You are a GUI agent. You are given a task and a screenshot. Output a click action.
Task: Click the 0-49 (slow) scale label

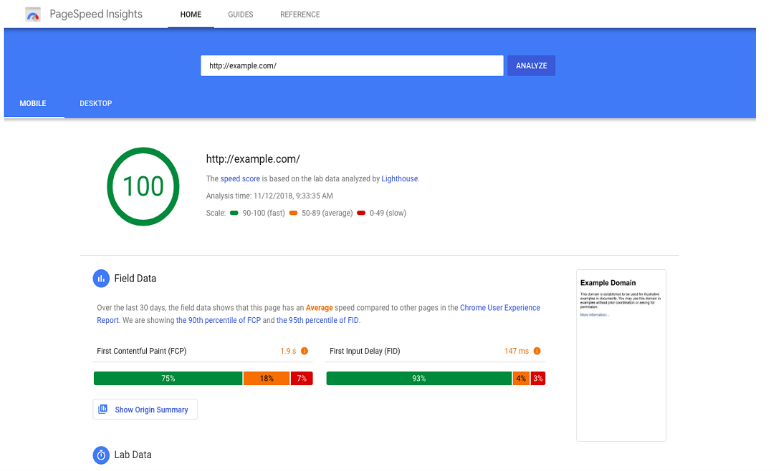pyautogui.click(x=388, y=213)
